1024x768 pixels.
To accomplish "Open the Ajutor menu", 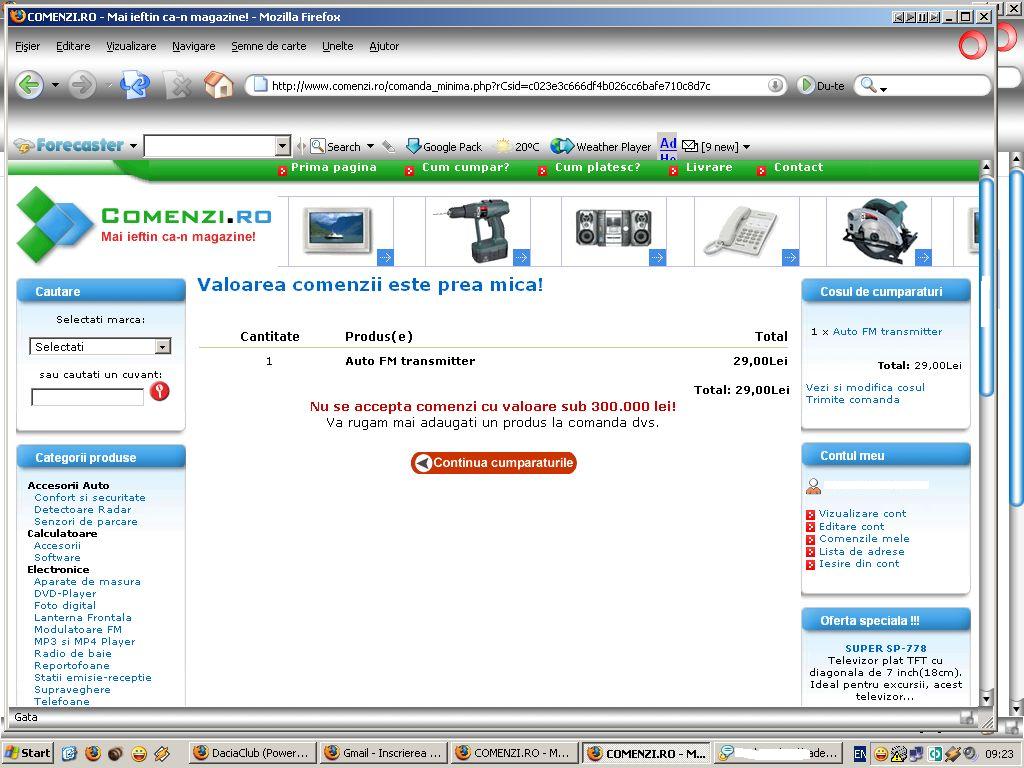I will point(384,46).
